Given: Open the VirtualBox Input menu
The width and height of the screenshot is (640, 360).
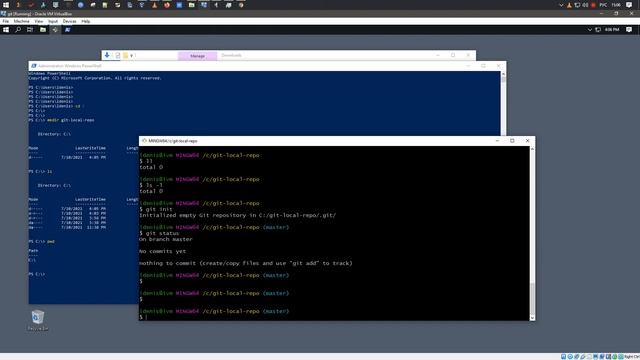Looking at the screenshot, I should (x=53, y=21).
